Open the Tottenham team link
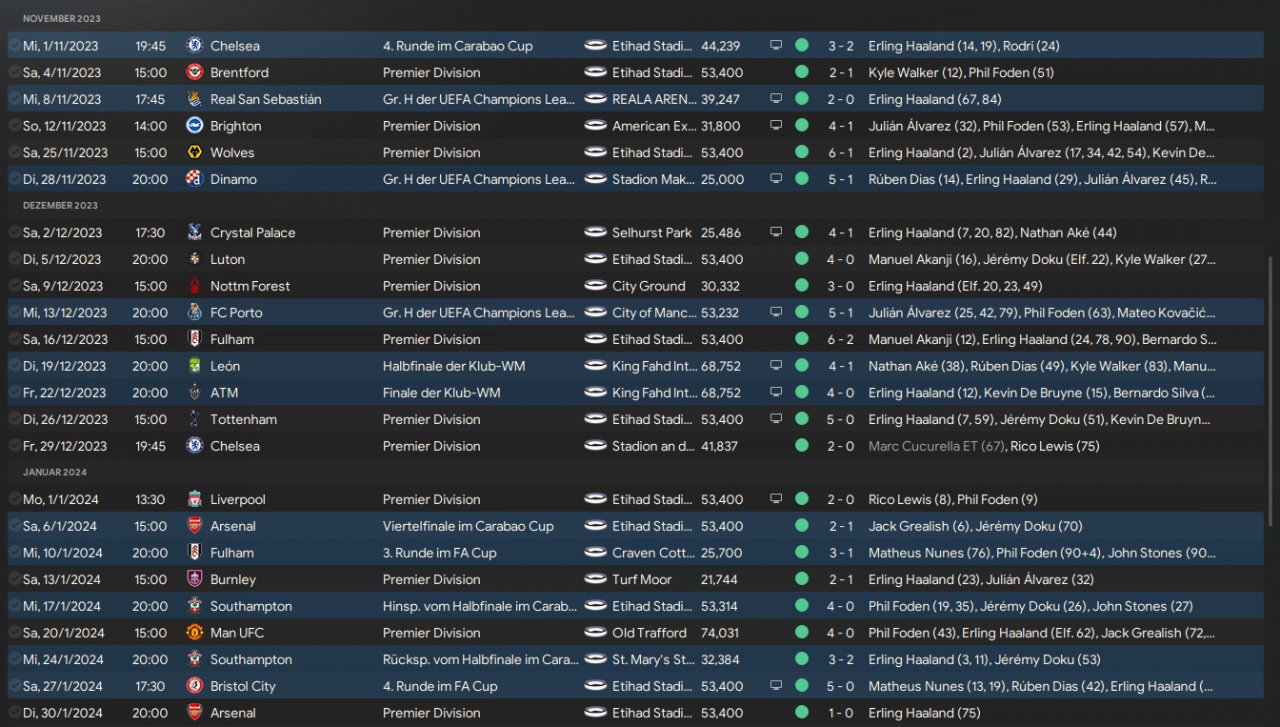Image resolution: width=1280 pixels, height=727 pixels. [x=244, y=419]
